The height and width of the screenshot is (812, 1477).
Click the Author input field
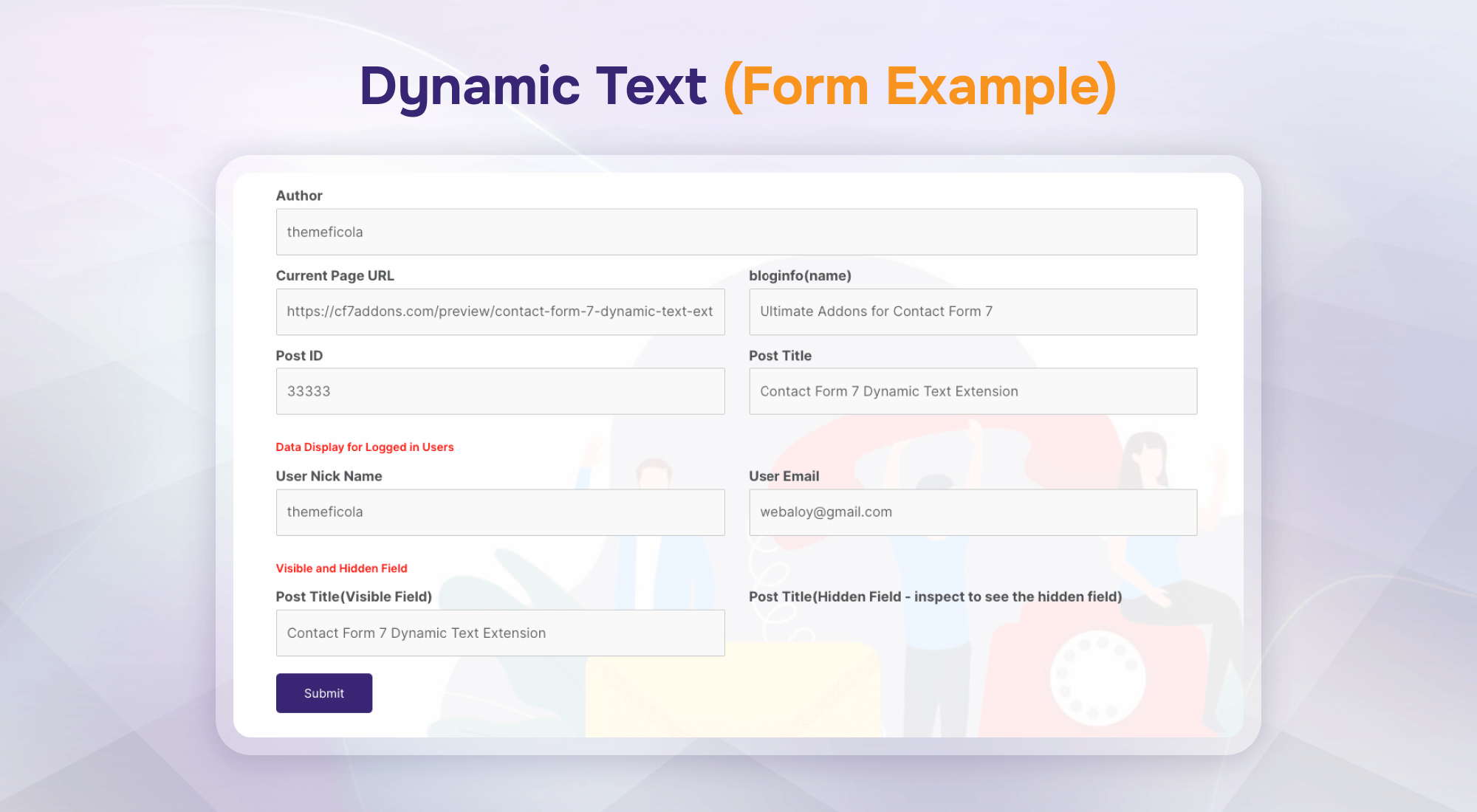click(736, 232)
